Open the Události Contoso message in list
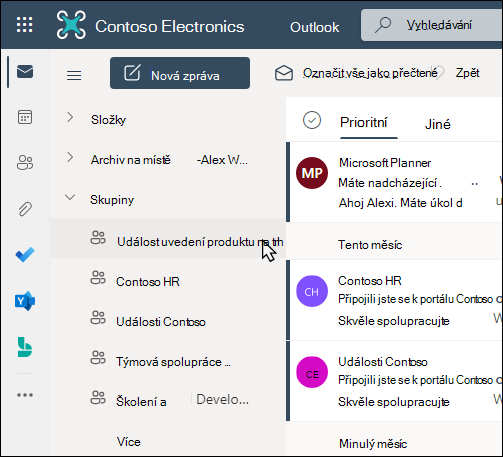 (x=395, y=381)
